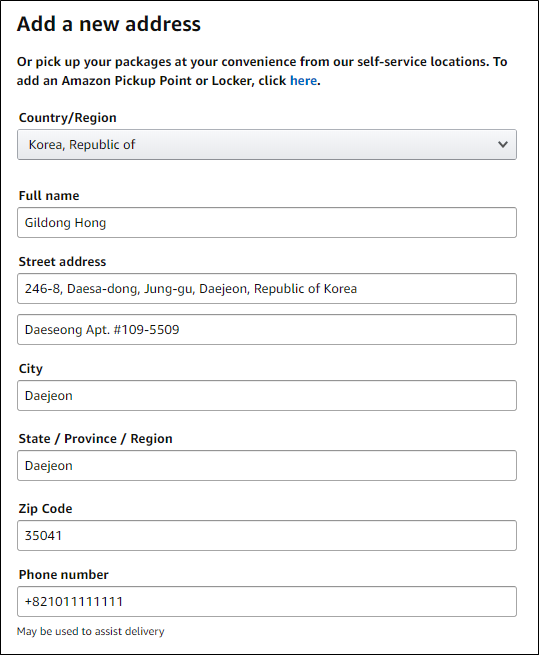Click the Full name label
This screenshot has height=655, width=539.
point(49,196)
